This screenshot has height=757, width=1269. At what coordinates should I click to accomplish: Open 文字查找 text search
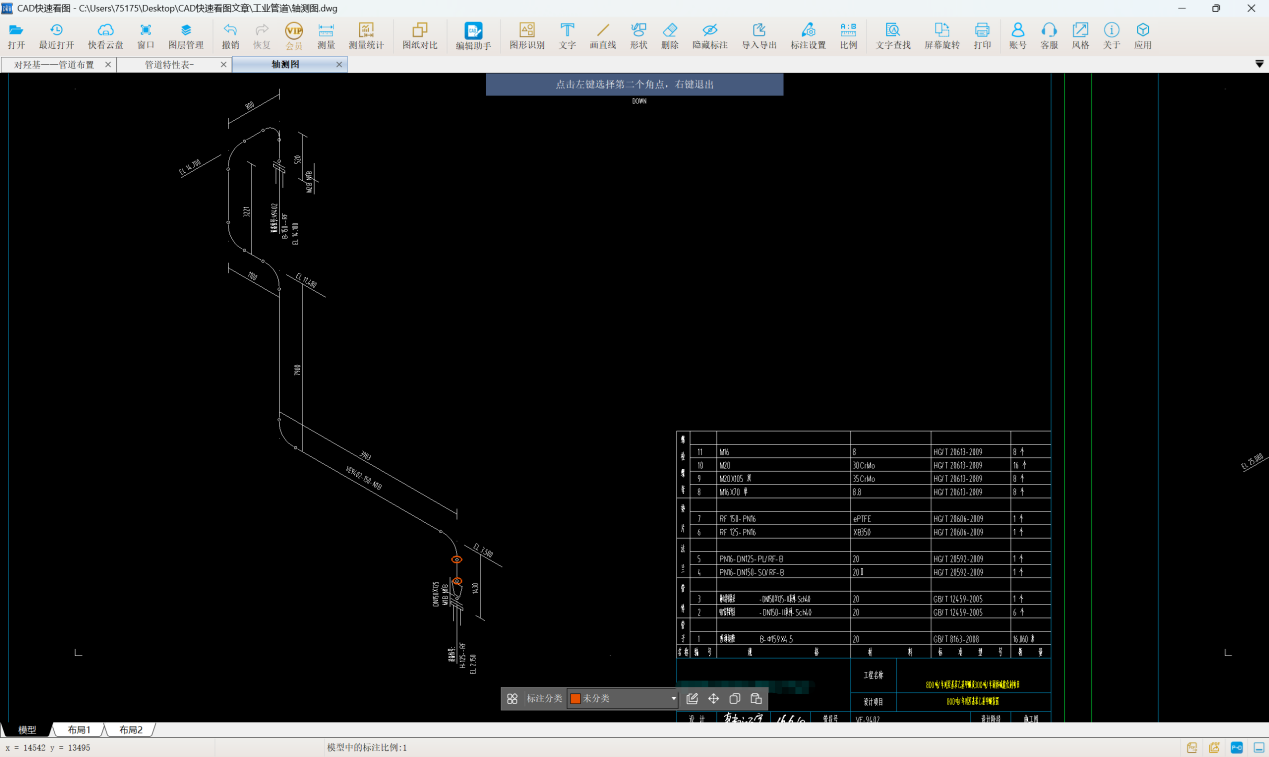pyautogui.click(x=893, y=36)
